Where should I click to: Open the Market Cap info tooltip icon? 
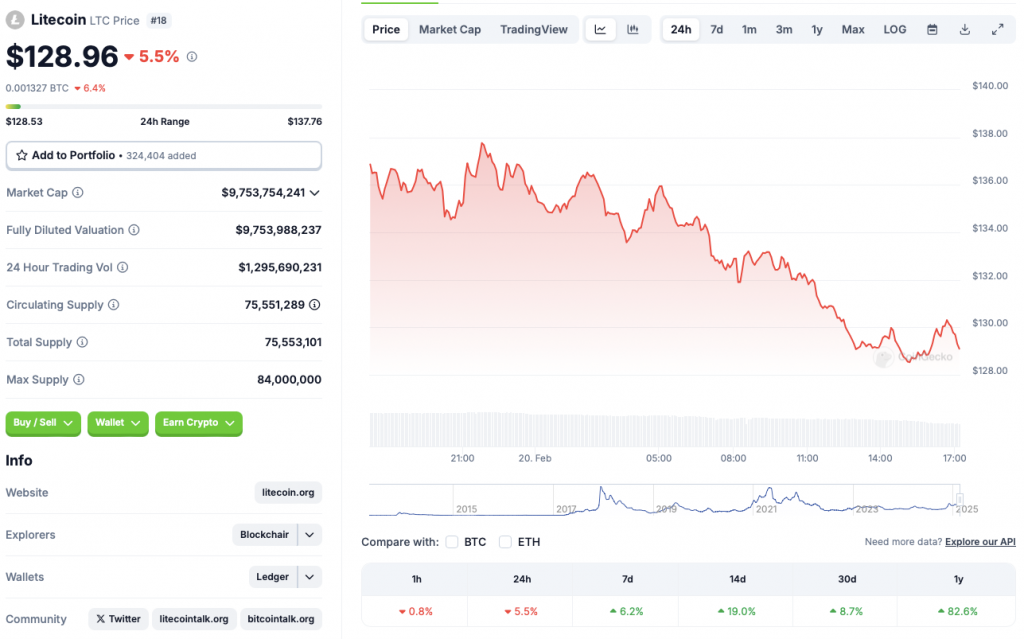point(78,193)
